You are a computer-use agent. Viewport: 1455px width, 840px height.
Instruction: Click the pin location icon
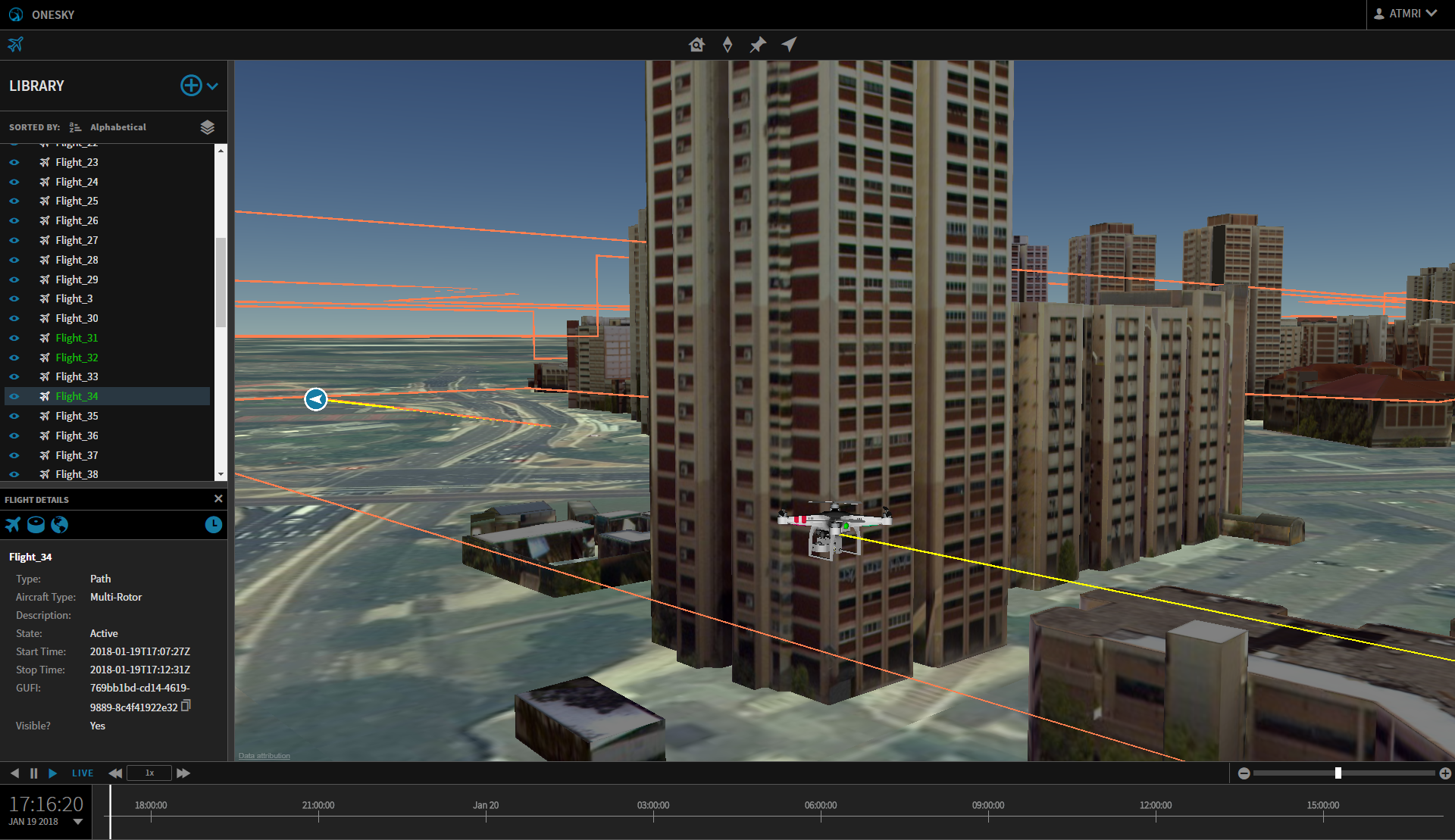click(758, 45)
